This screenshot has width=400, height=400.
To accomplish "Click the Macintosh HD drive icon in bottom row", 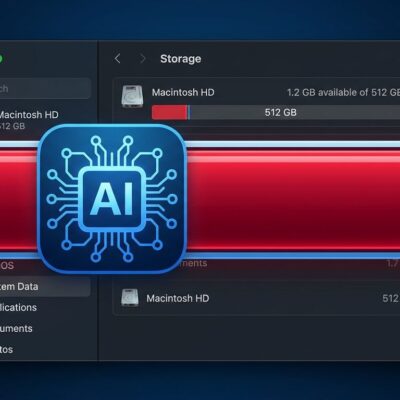I will click(x=130, y=298).
